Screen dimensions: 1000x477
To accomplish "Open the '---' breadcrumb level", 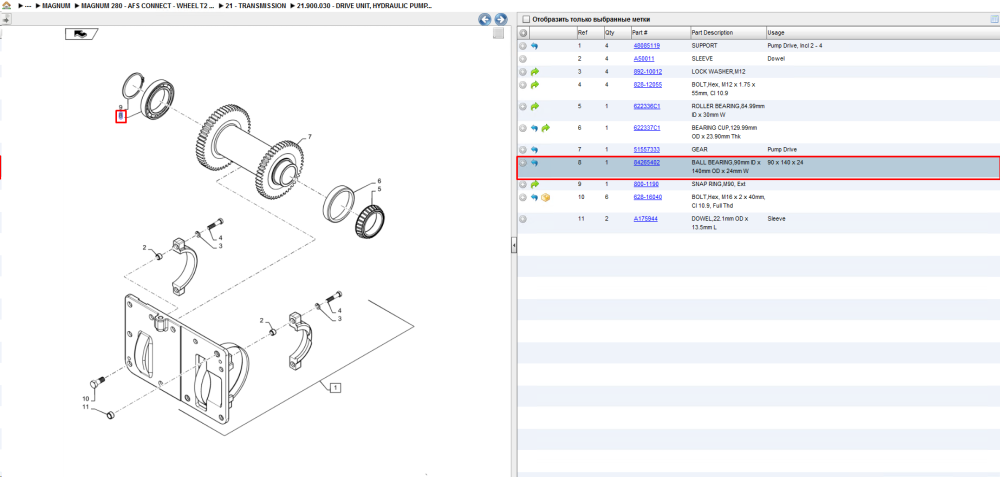I will [x=28, y=5].
